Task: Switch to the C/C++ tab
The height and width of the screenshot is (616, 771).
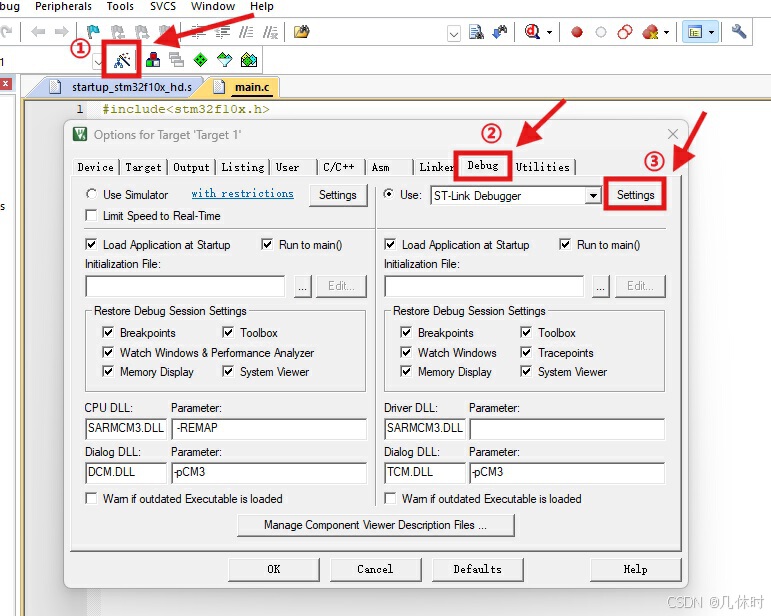Action: point(339,167)
